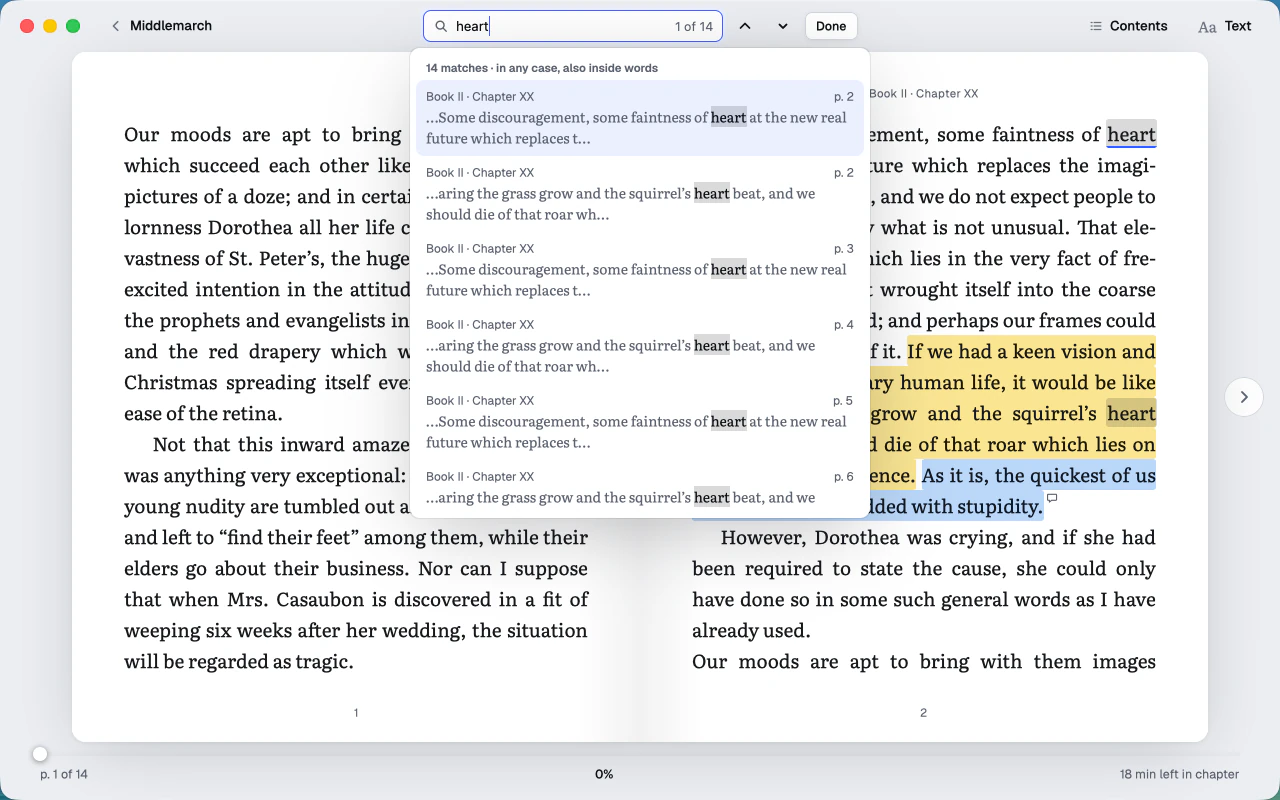Click highlighted "heart" after "faintness of" on right page
Image resolution: width=1280 pixels, height=800 pixels.
(x=1131, y=135)
